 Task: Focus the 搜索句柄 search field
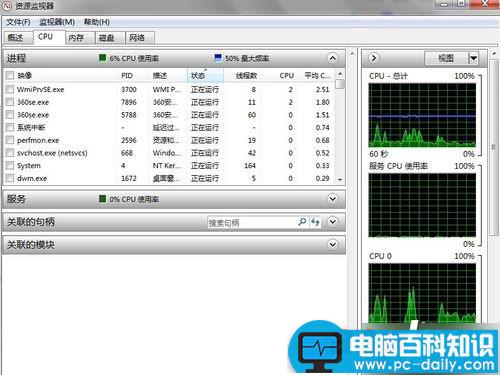pyautogui.click(x=252, y=223)
